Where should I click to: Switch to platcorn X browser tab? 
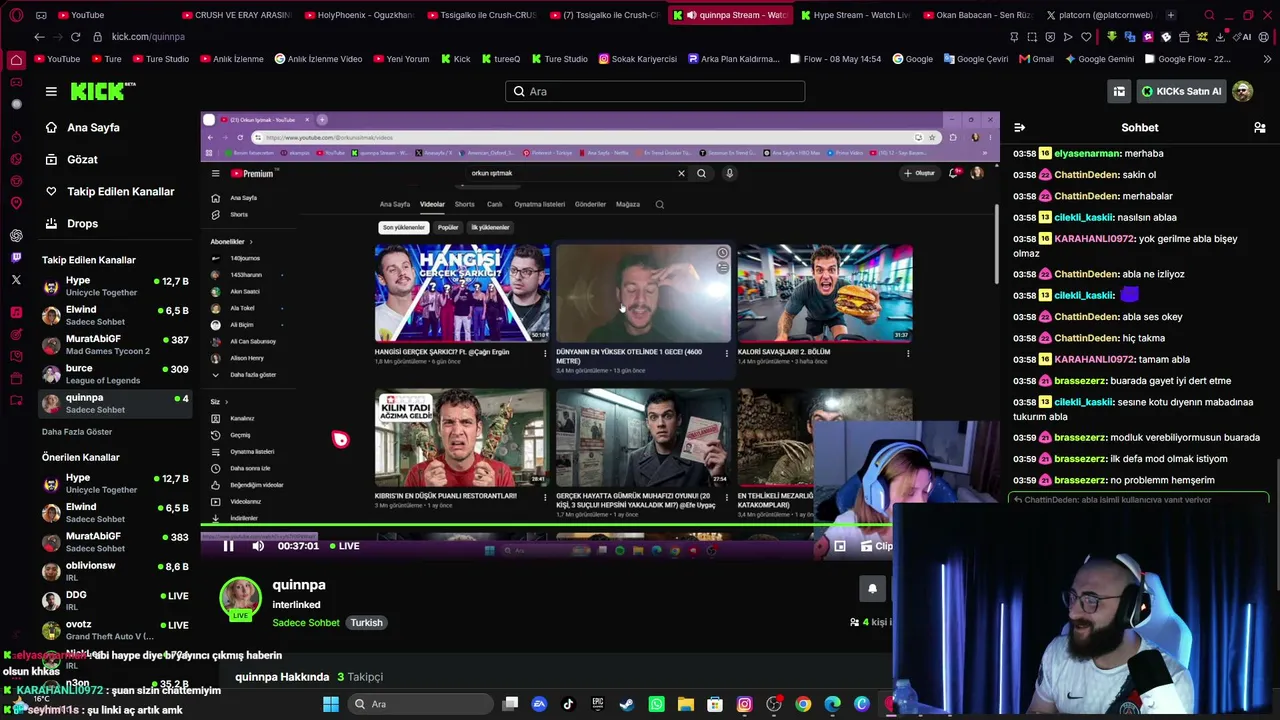click(1099, 15)
